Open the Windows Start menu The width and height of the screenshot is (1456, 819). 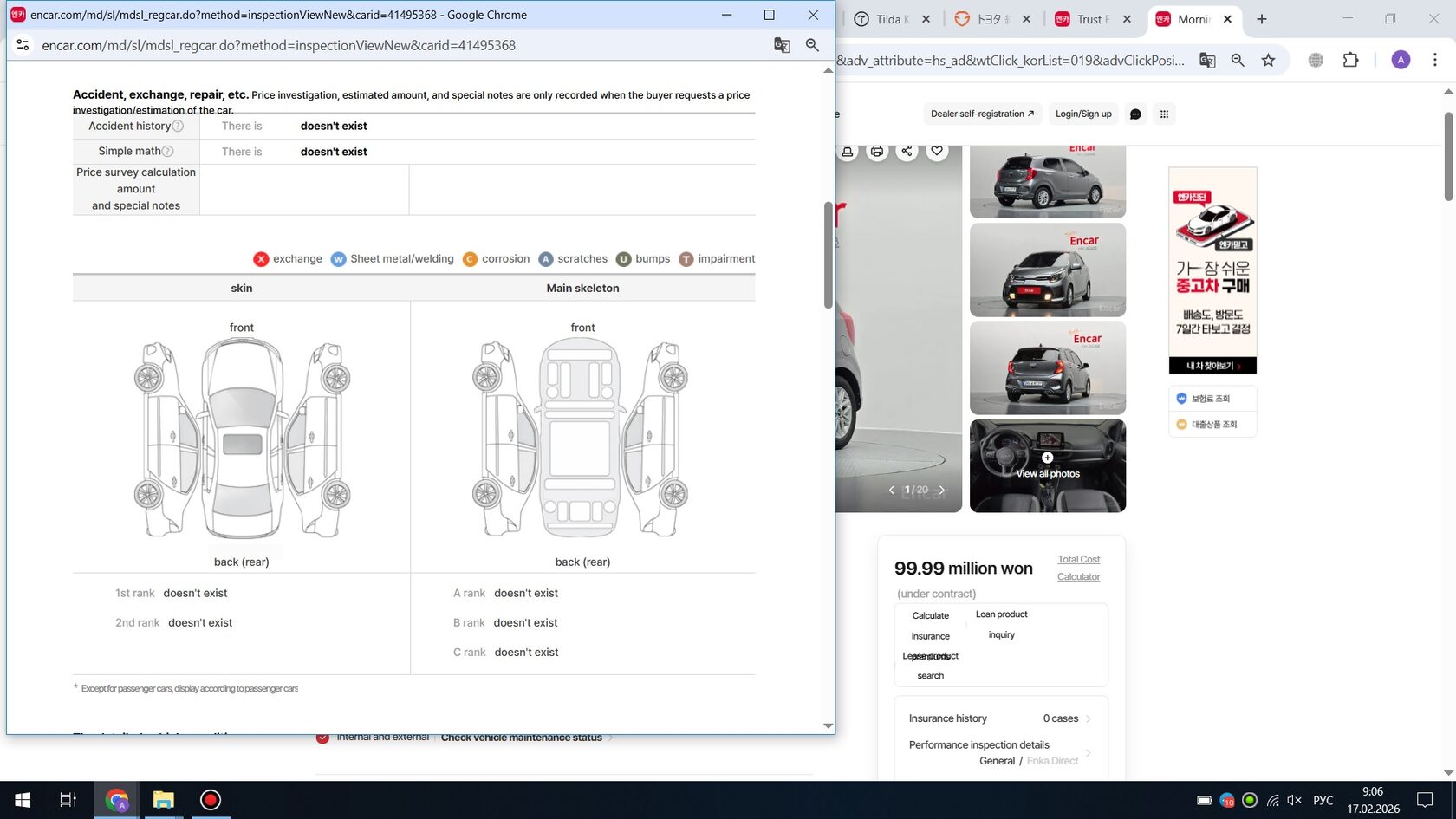(x=23, y=800)
